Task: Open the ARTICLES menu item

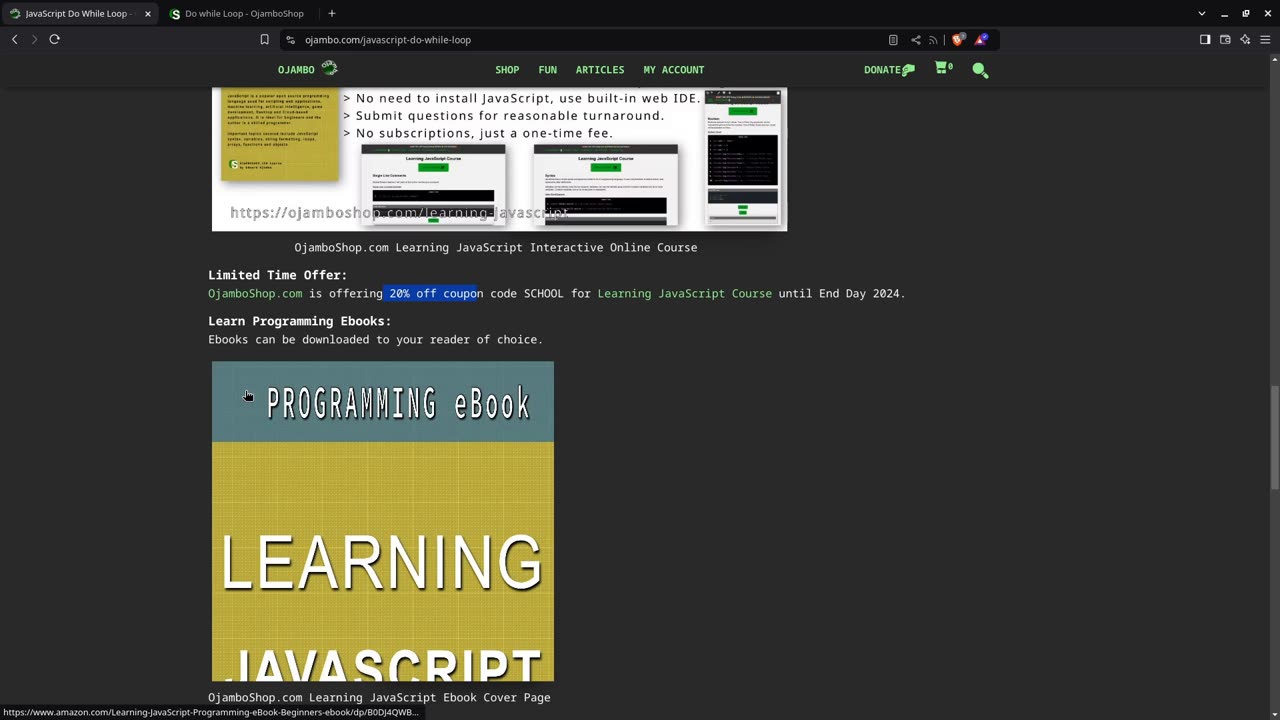Action: point(600,70)
